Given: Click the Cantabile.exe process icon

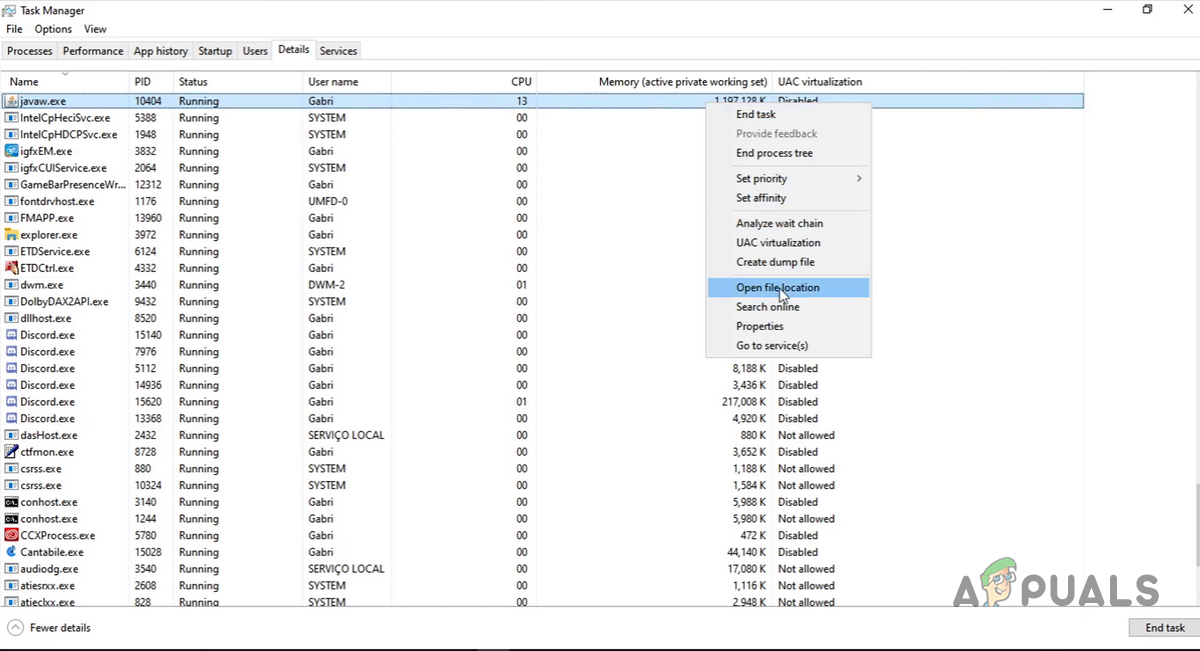Looking at the screenshot, I should (11, 552).
